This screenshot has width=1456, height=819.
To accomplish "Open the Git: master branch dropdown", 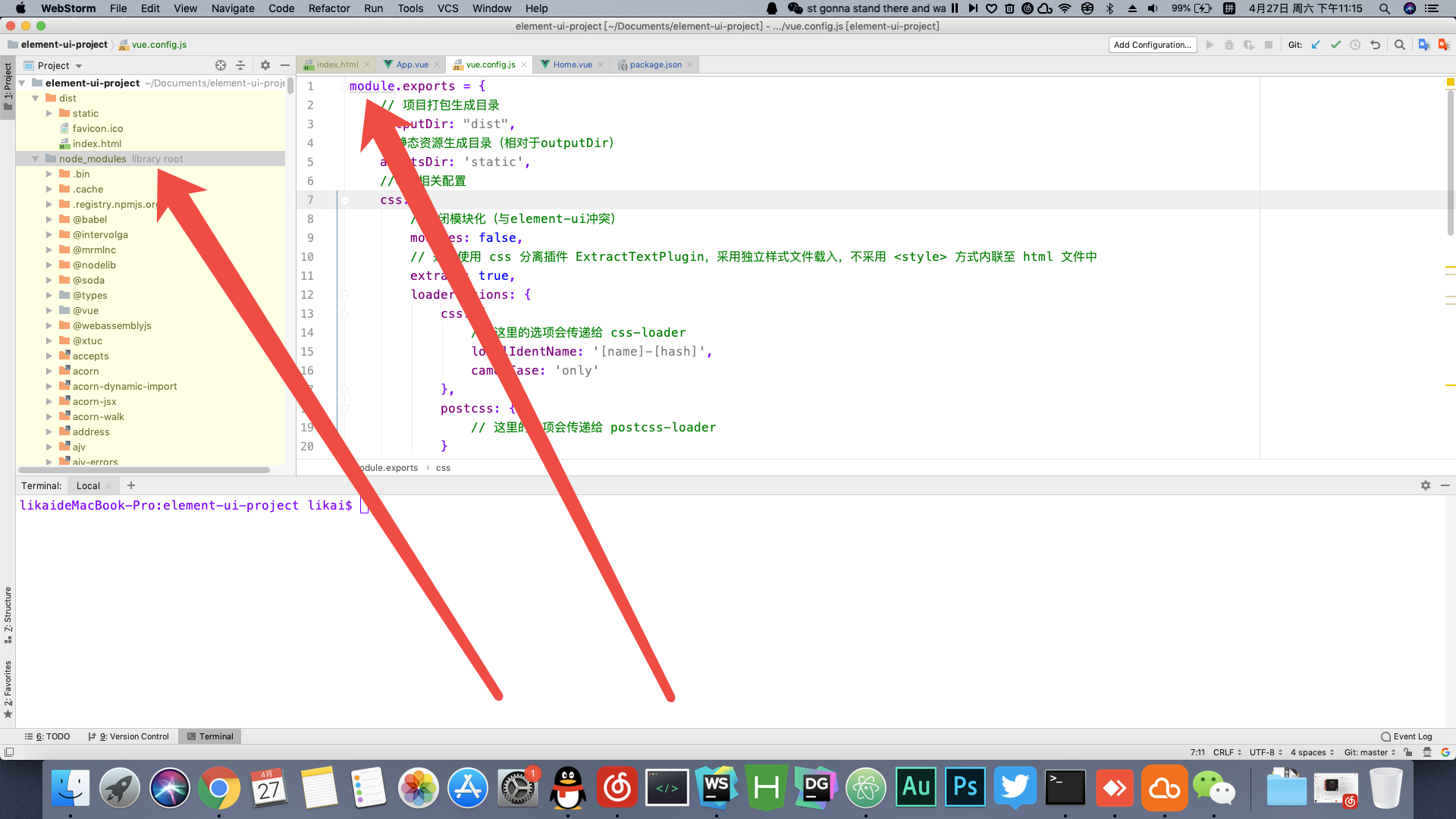I will (x=1370, y=752).
